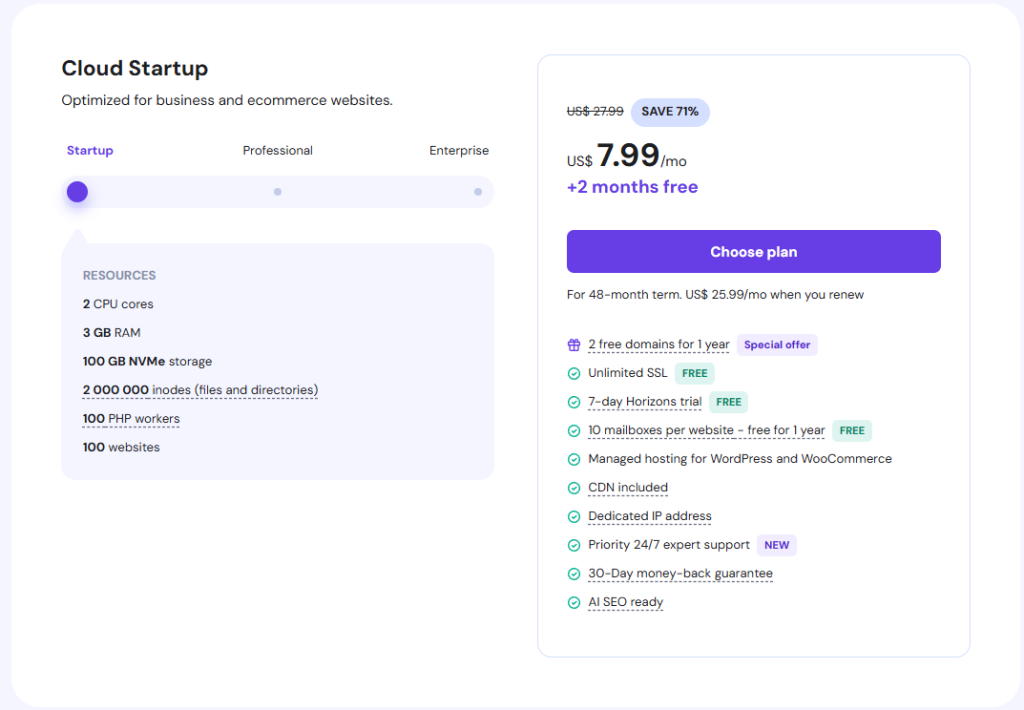Click the checkmark icon beside Managed hosting

click(574, 460)
